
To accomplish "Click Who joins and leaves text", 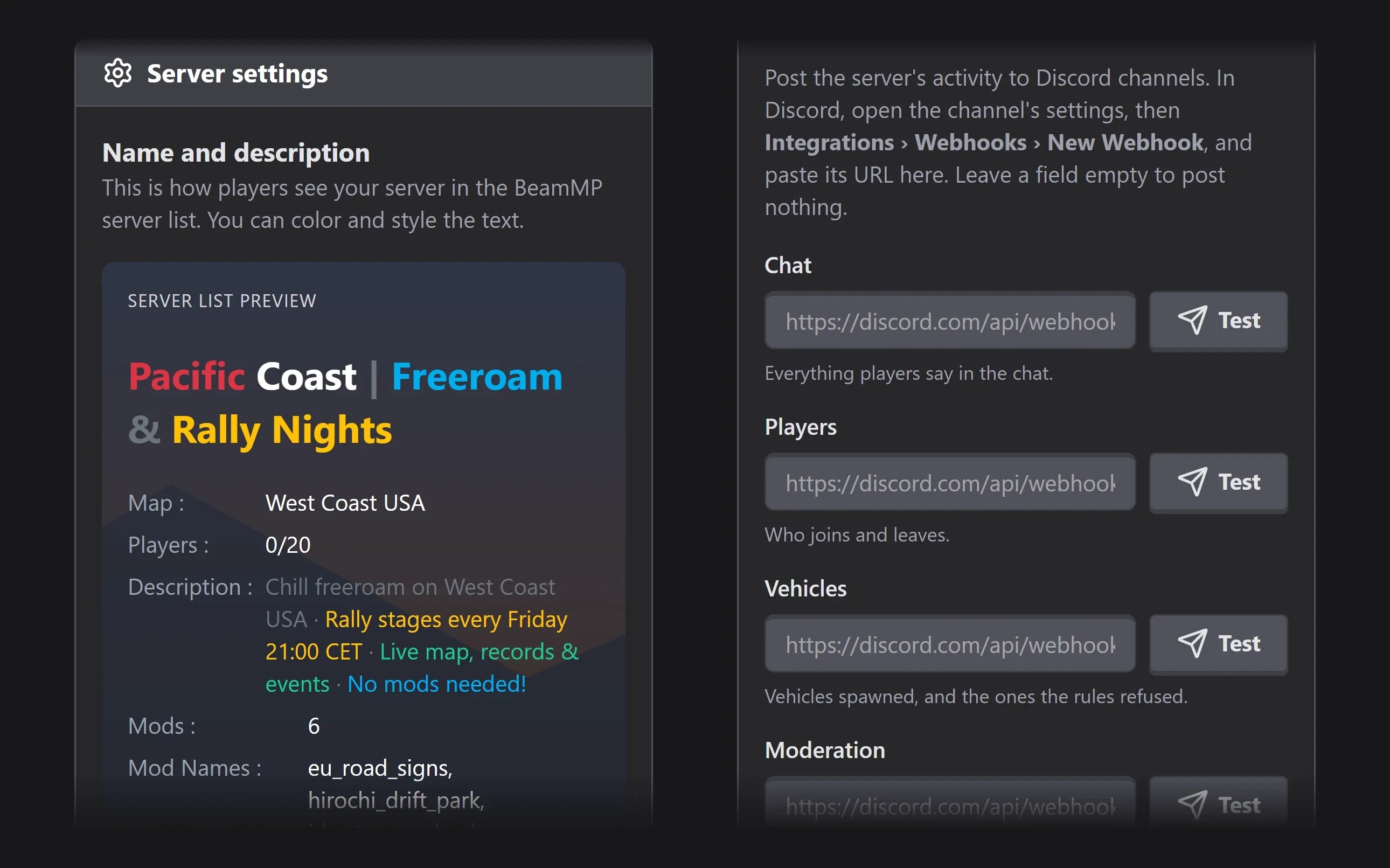I will pyautogui.click(x=857, y=535).
